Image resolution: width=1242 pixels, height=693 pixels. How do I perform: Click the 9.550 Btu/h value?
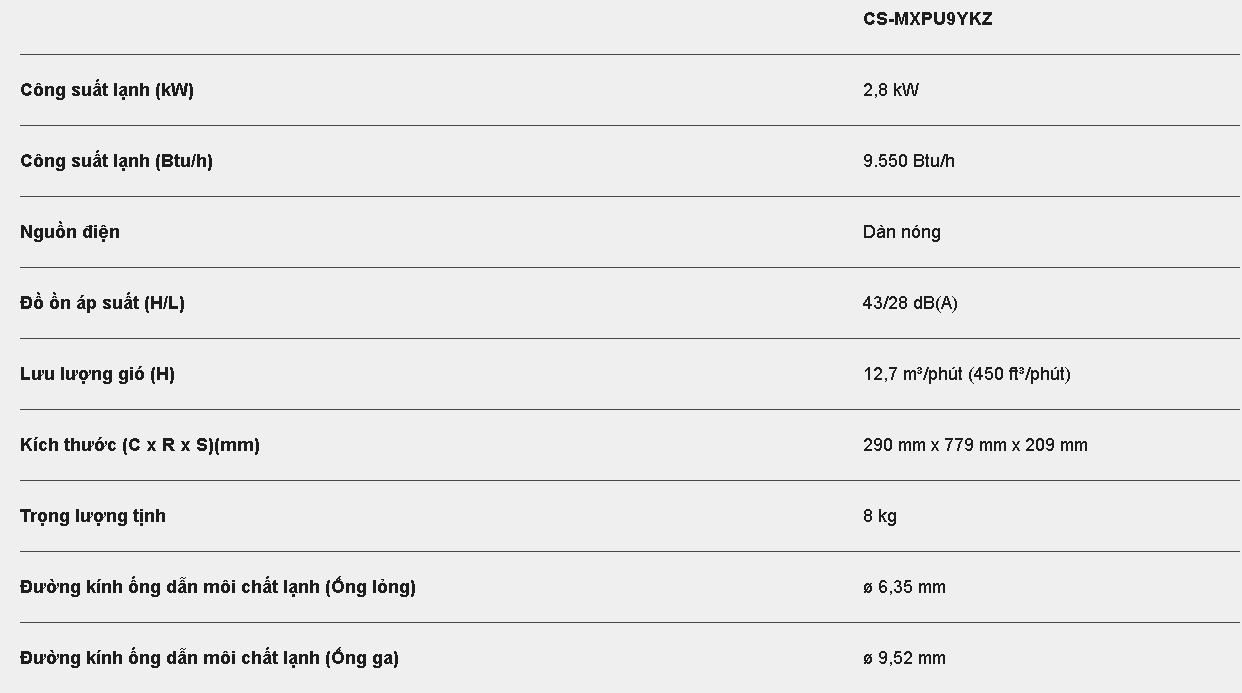click(x=908, y=161)
